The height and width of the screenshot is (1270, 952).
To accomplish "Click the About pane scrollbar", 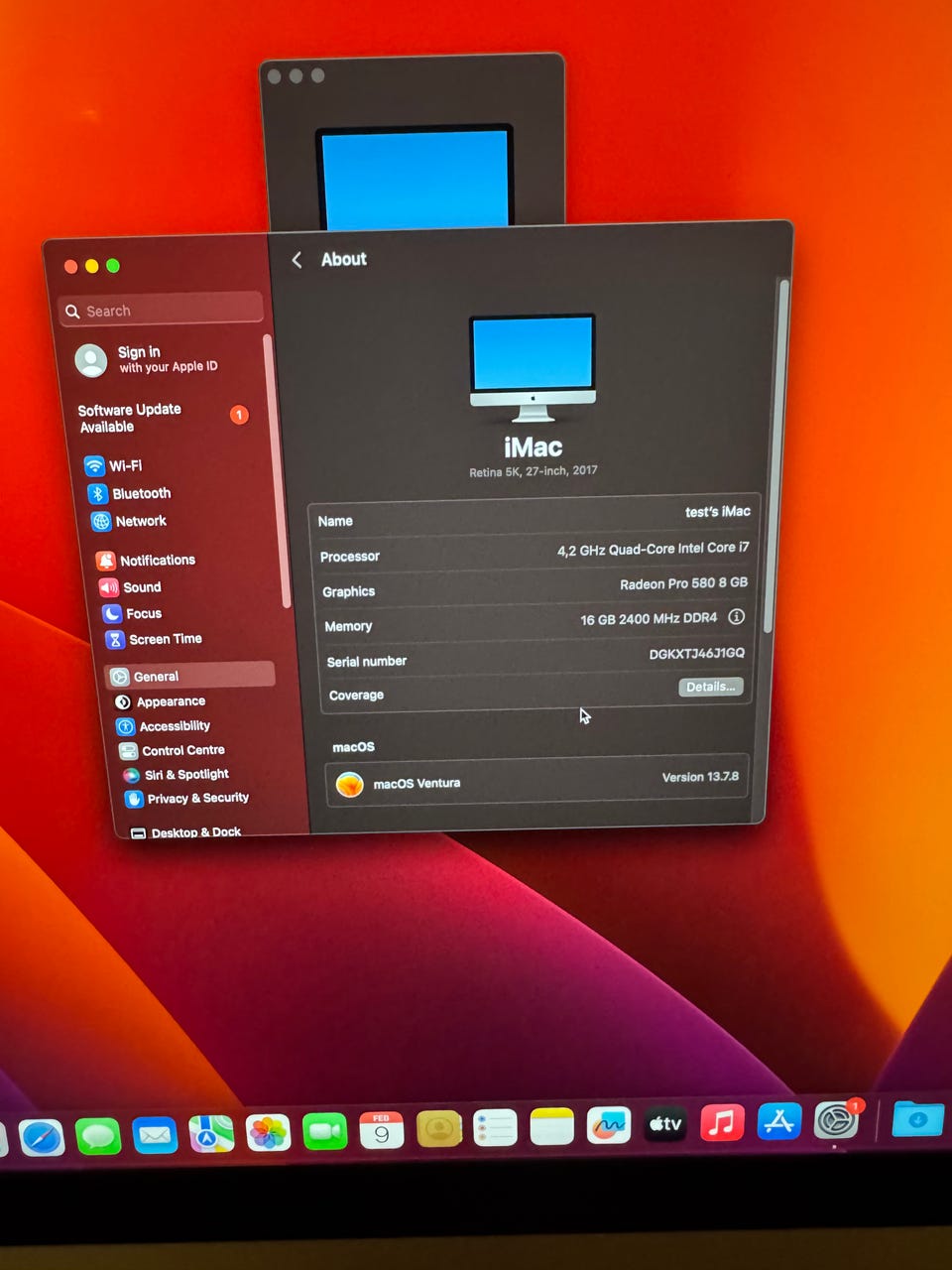I will pos(778,456).
